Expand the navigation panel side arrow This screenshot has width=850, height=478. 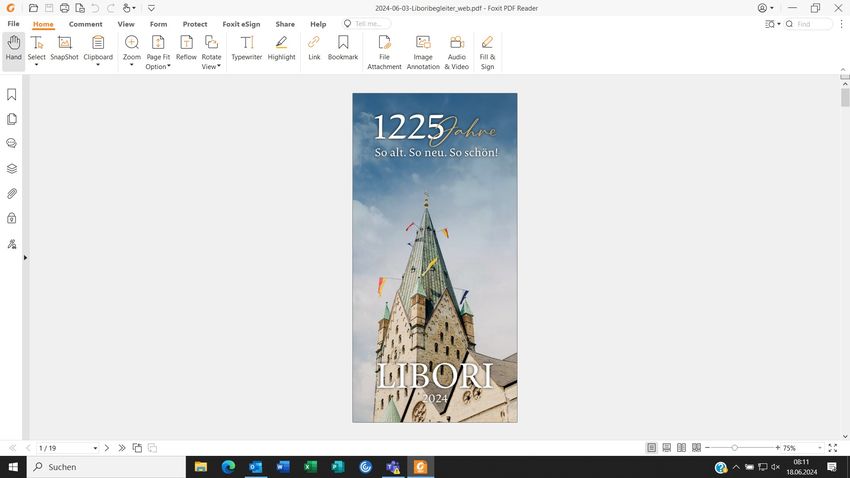click(x=25, y=258)
